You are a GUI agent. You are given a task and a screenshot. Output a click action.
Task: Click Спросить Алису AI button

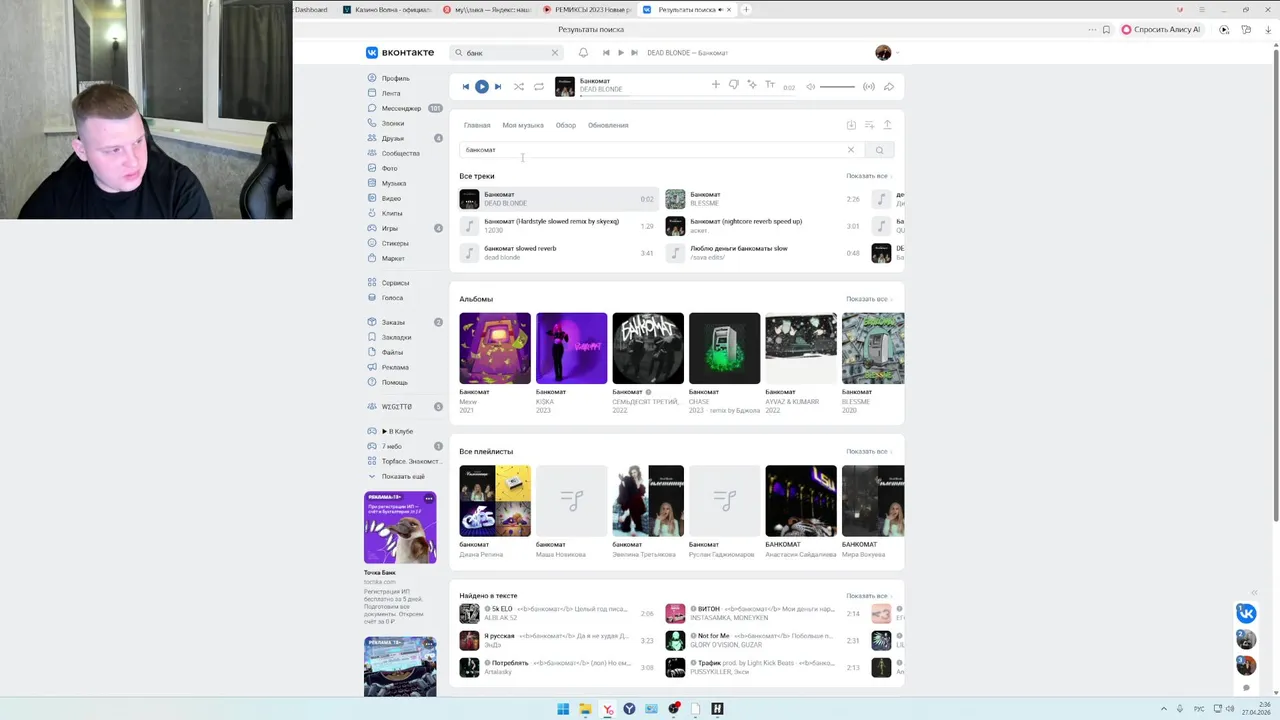tap(1160, 30)
